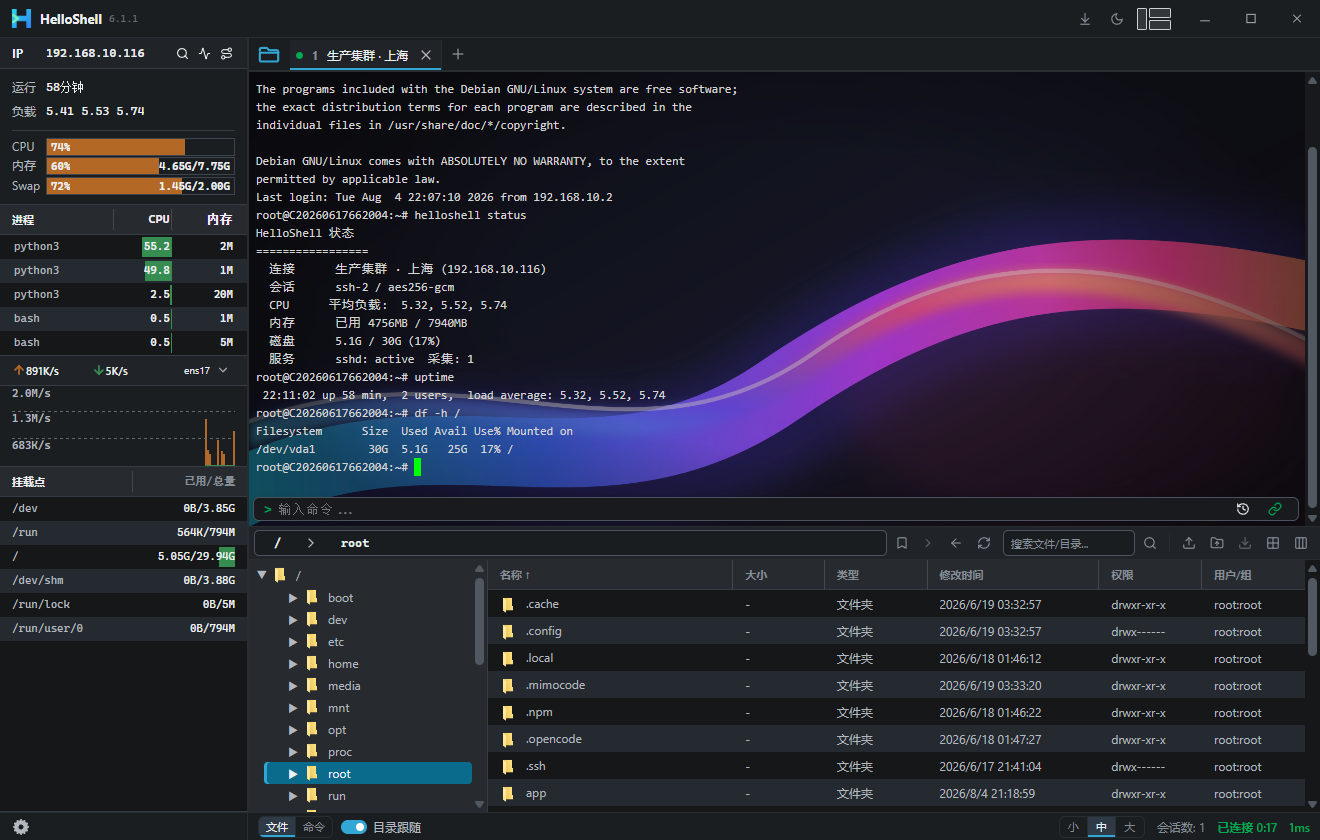Change the panel layout via the layout icon
Image resolution: width=1320 pixels, height=840 pixels.
1154,19
